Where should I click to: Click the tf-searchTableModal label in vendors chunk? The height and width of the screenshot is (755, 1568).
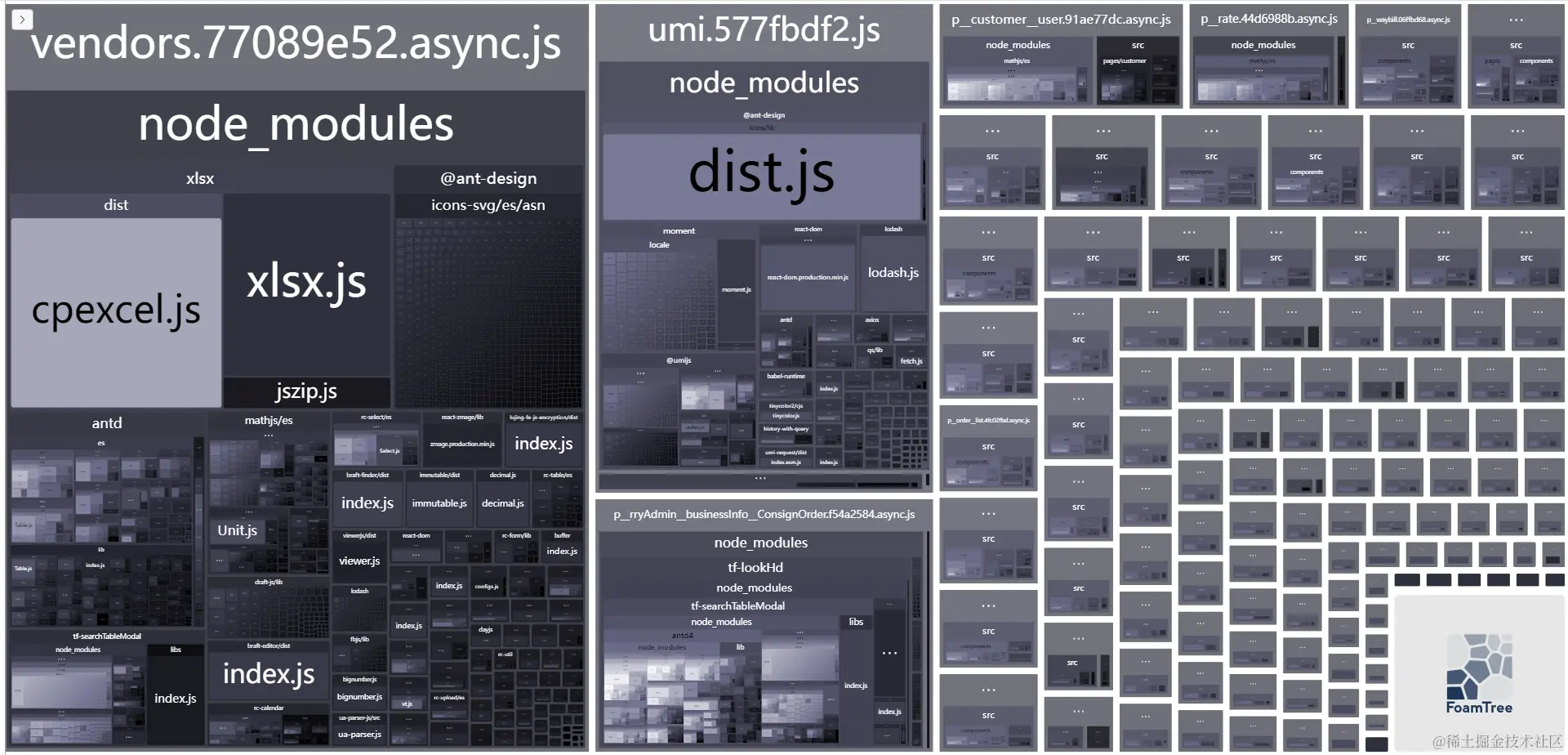click(x=107, y=637)
